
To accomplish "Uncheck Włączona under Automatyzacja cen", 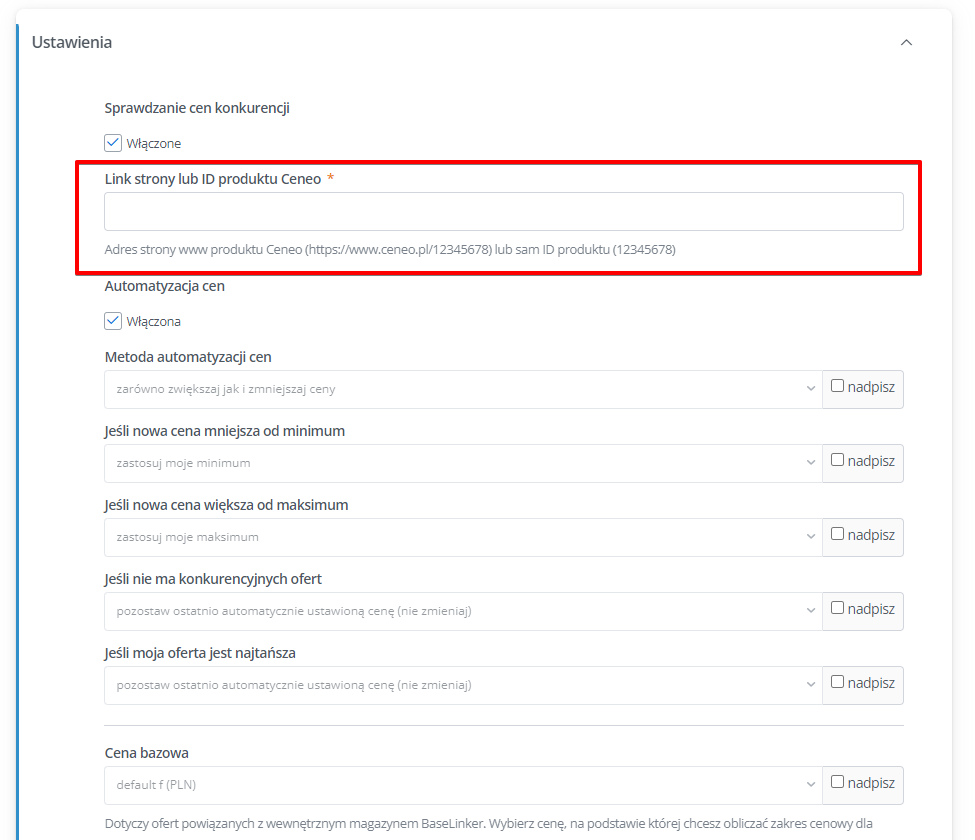I will coord(113,321).
